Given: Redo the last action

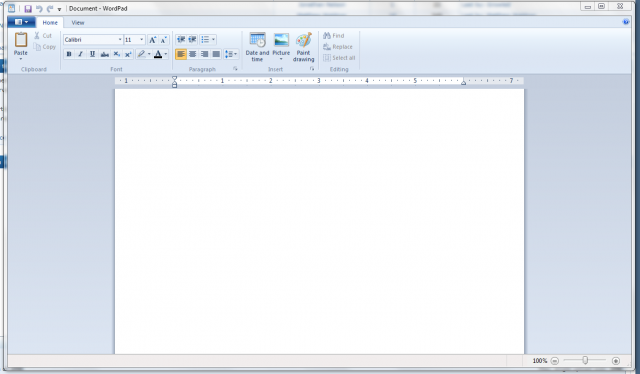Looking at the screenshot, I should click(50, 9).
